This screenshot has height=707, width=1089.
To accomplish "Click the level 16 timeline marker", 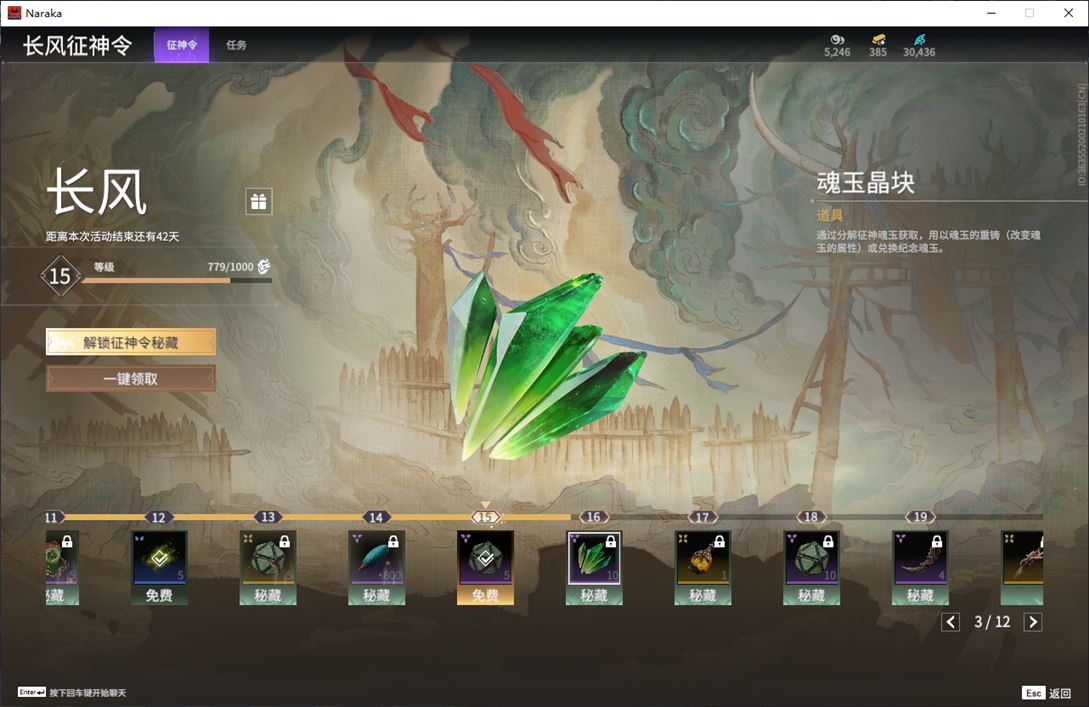I will tap(594, 517).
